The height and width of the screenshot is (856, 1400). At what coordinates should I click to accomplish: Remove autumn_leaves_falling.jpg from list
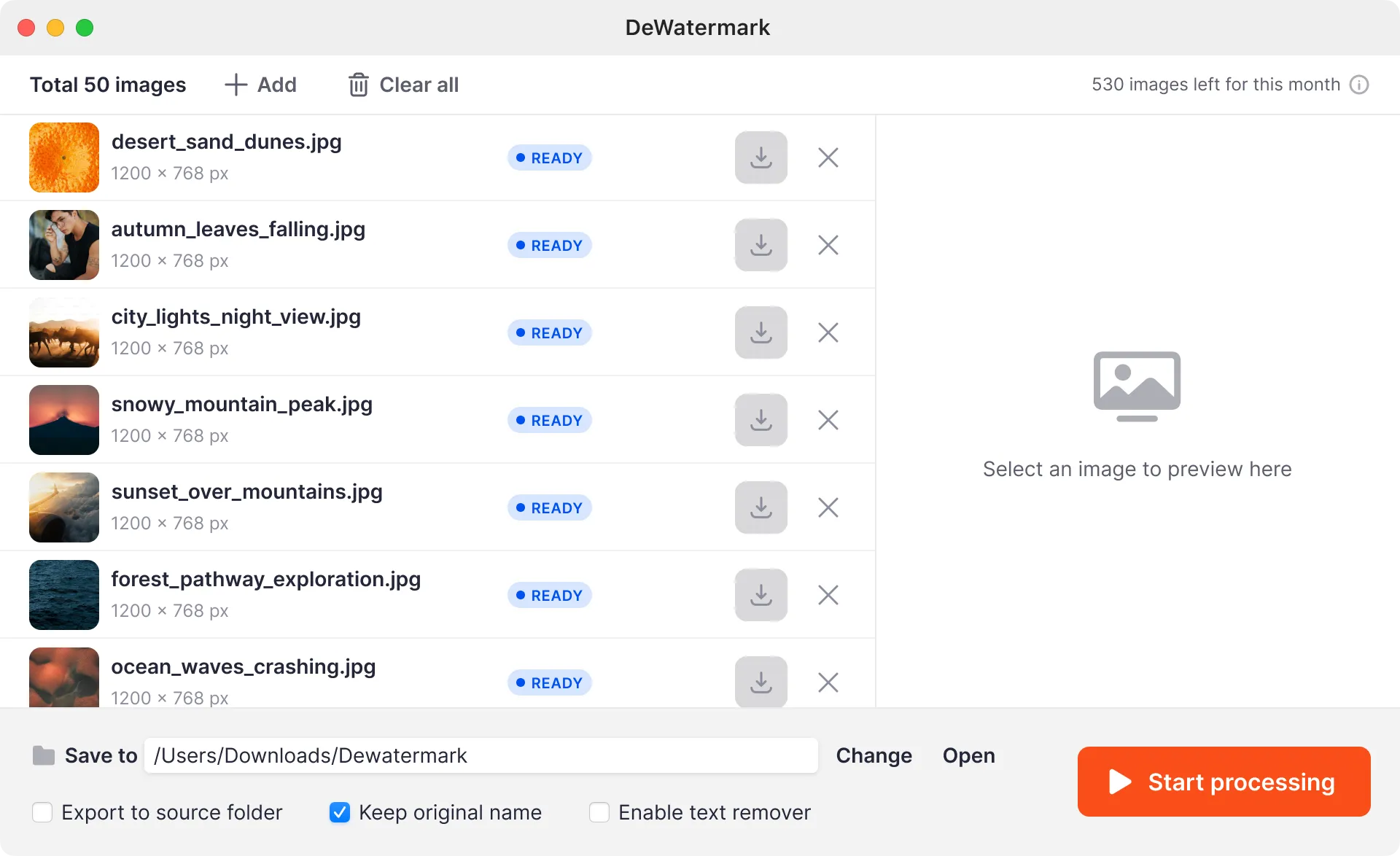click(828, 245)
